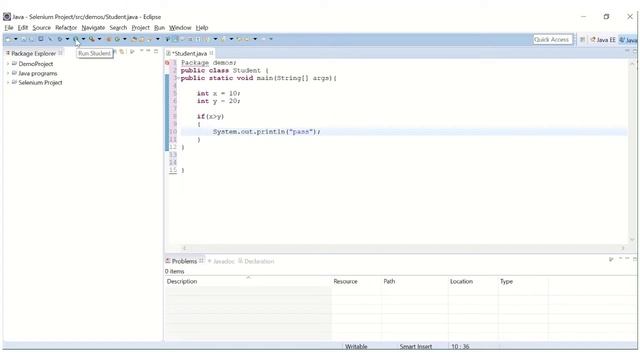640x360 pixels.
Task: Switch to the Javadoc tab
Action: (x=223, y=261)
